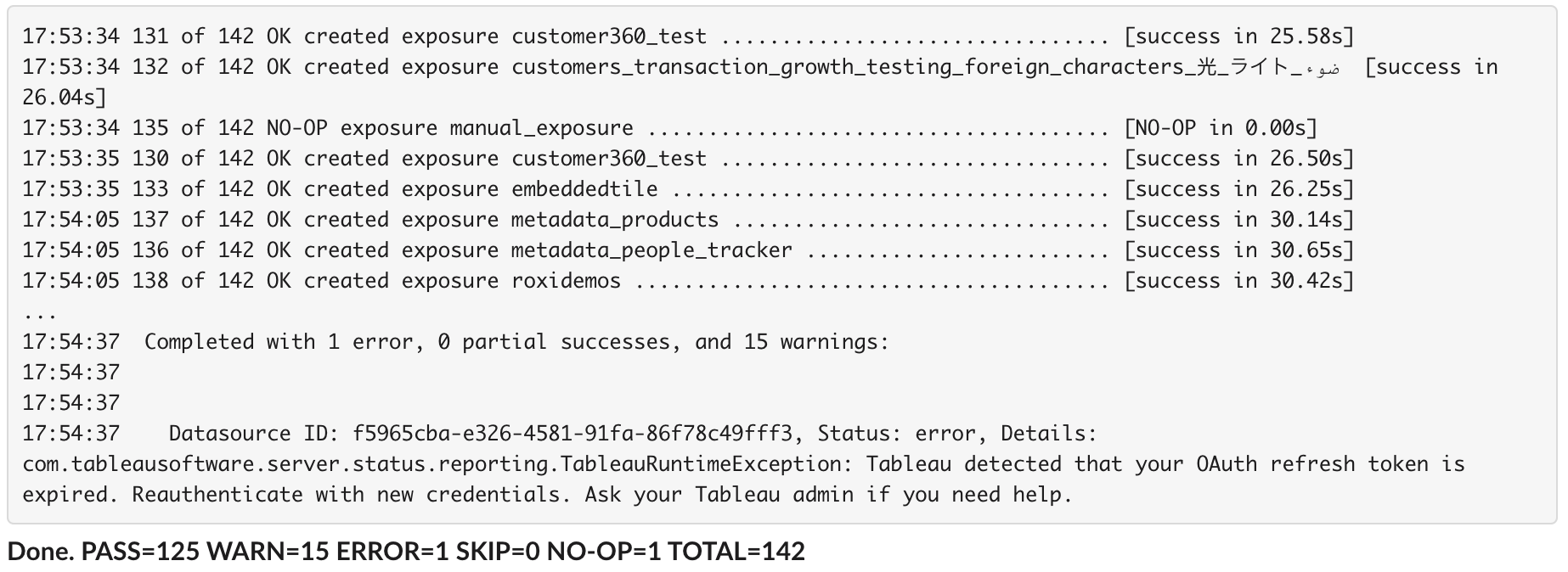Select the "130 of 142" log counter

click(x=193, y=159)
